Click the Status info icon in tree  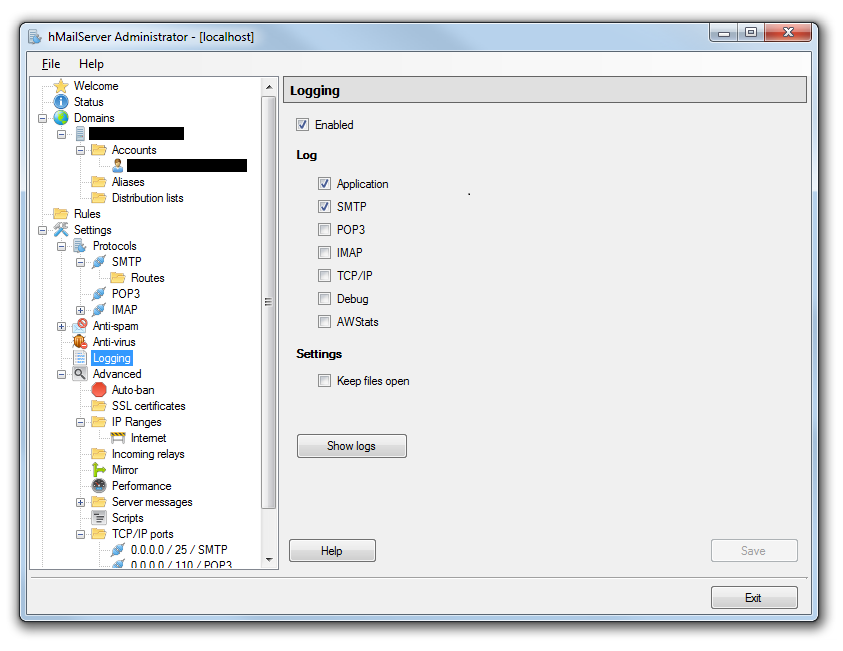point(61,102)
